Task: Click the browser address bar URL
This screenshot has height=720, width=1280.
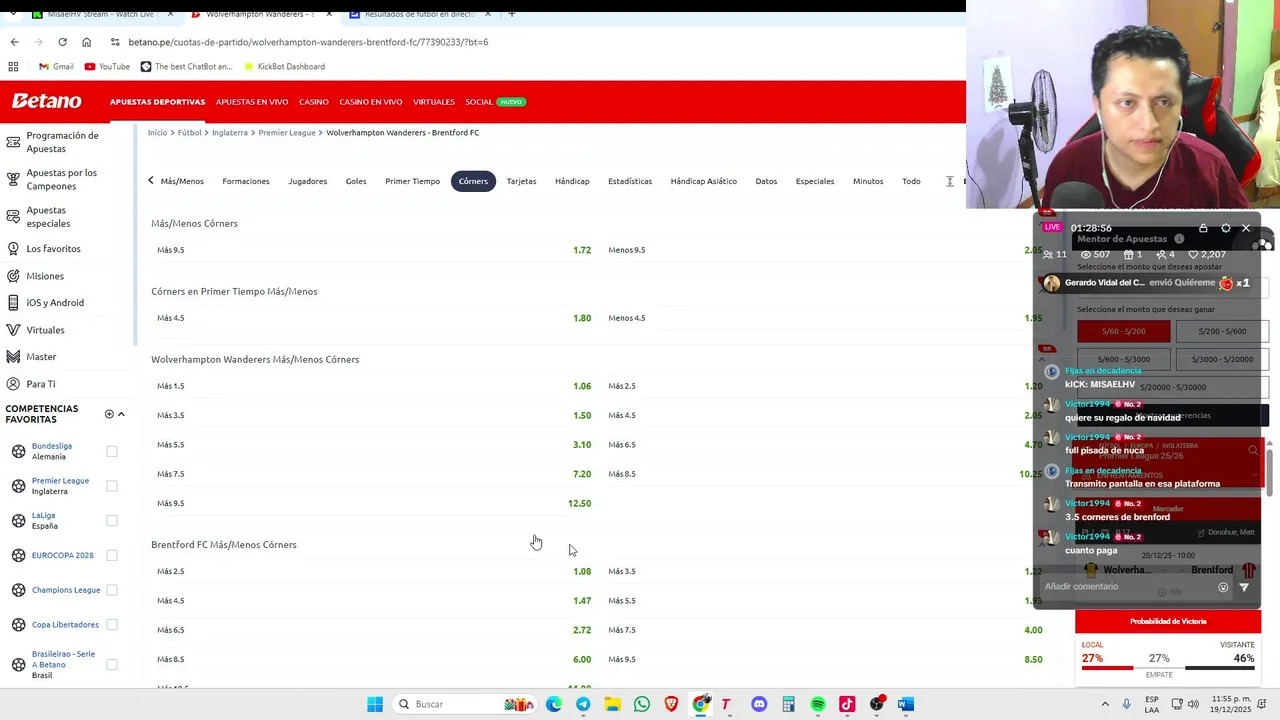Action: (308, 42)
